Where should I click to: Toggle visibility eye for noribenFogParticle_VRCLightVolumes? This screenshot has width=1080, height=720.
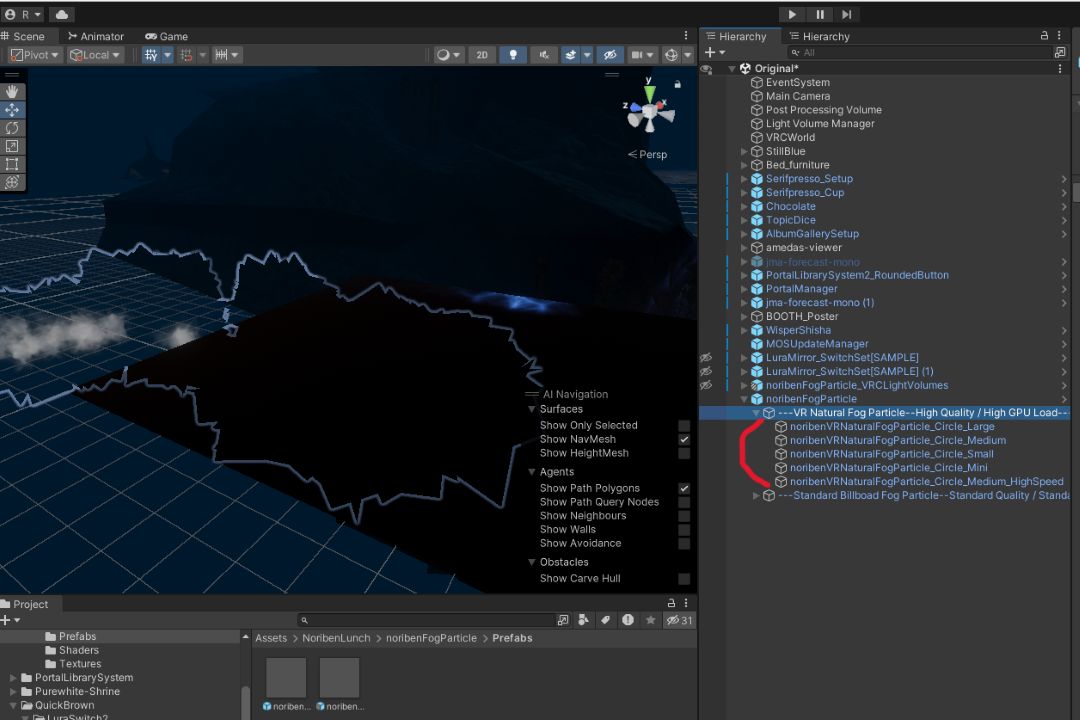click(x=706, y=385)
